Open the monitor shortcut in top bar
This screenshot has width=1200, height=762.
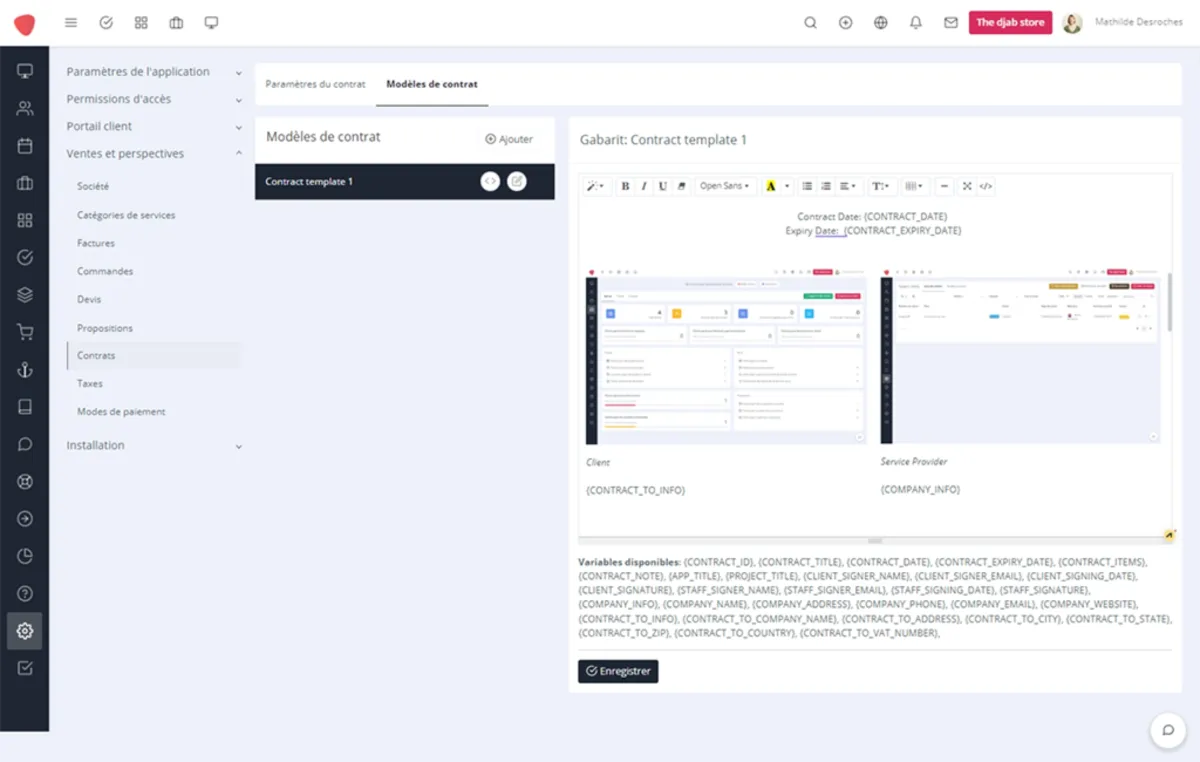tap(211, 23)
